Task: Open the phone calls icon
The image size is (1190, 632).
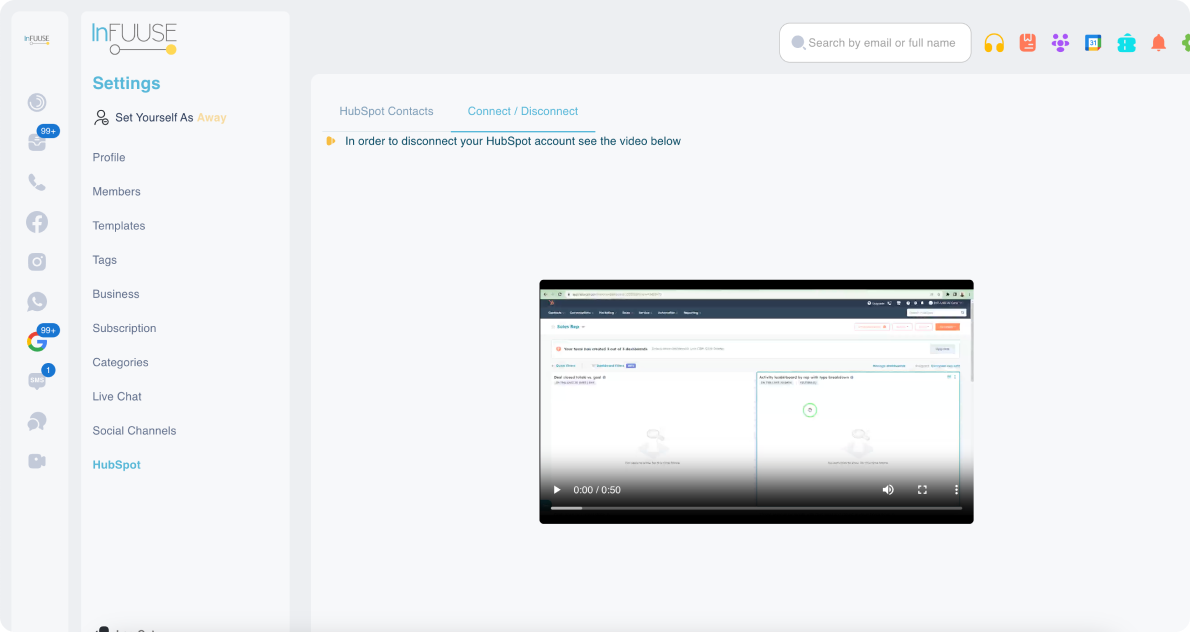Action: (x=36, y=182)
